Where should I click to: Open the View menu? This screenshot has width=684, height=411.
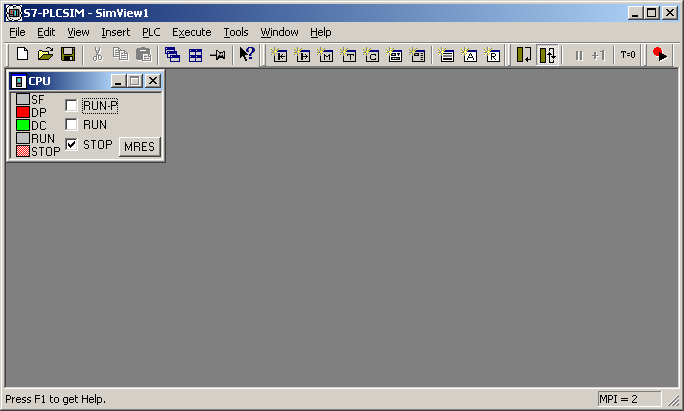pyautogui.click(x=78, y=32)
